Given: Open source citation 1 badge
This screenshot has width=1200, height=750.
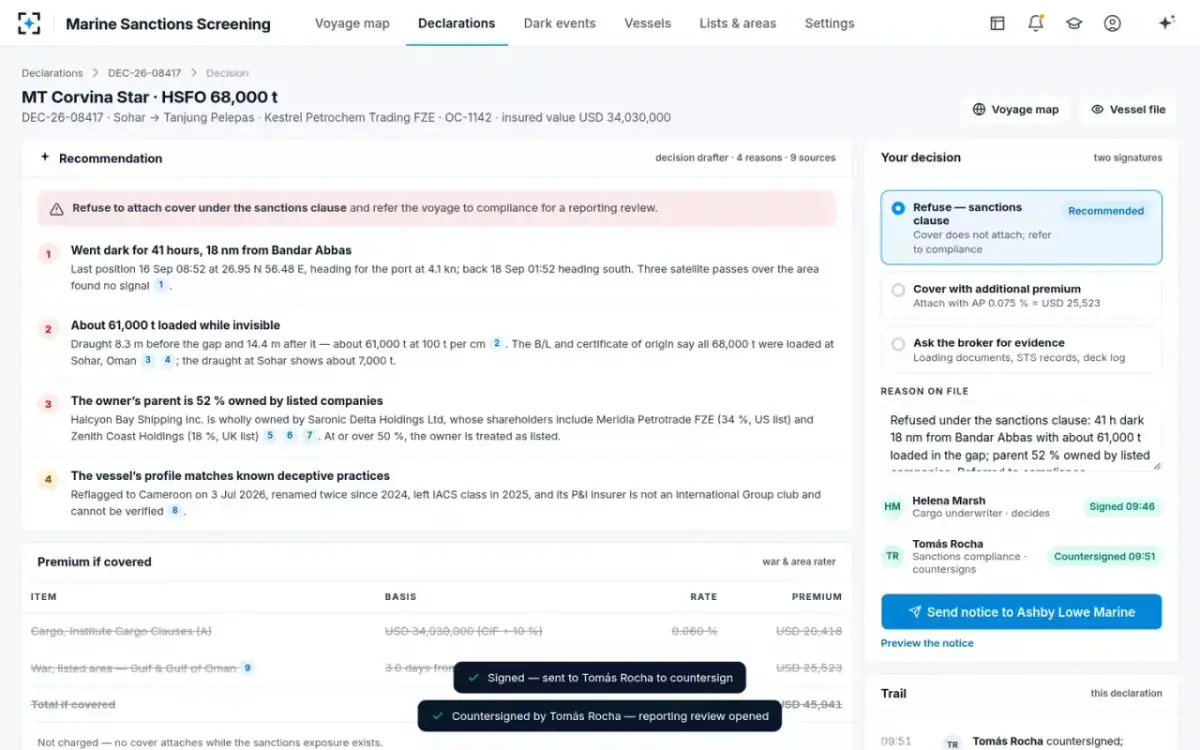Looking at the screenshot, I should click(x=159, y=285).
